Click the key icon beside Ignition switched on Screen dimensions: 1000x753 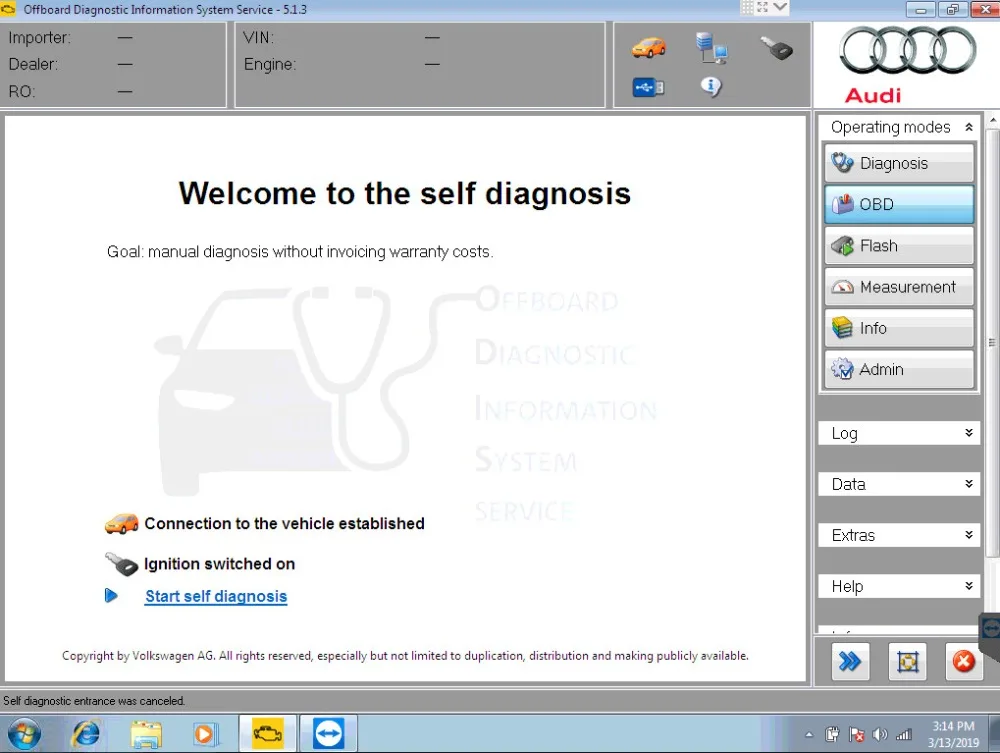pos(121,564)
